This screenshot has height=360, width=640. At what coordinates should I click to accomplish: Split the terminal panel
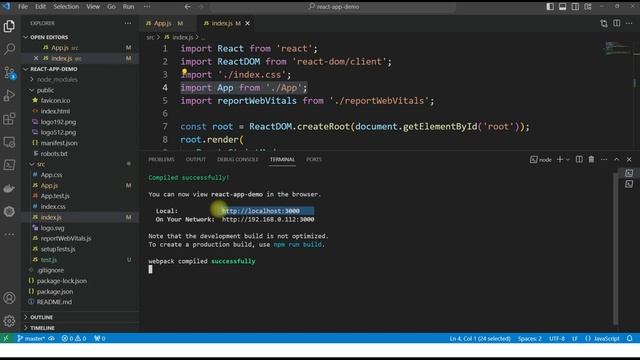(579, 160)
